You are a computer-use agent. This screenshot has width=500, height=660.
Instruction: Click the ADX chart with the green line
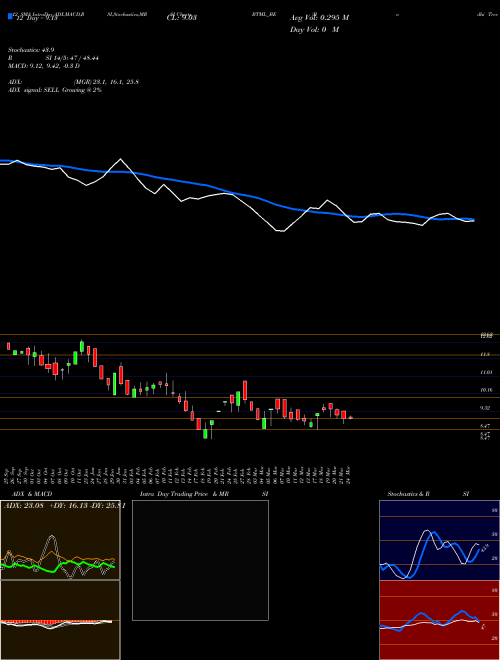60,540
